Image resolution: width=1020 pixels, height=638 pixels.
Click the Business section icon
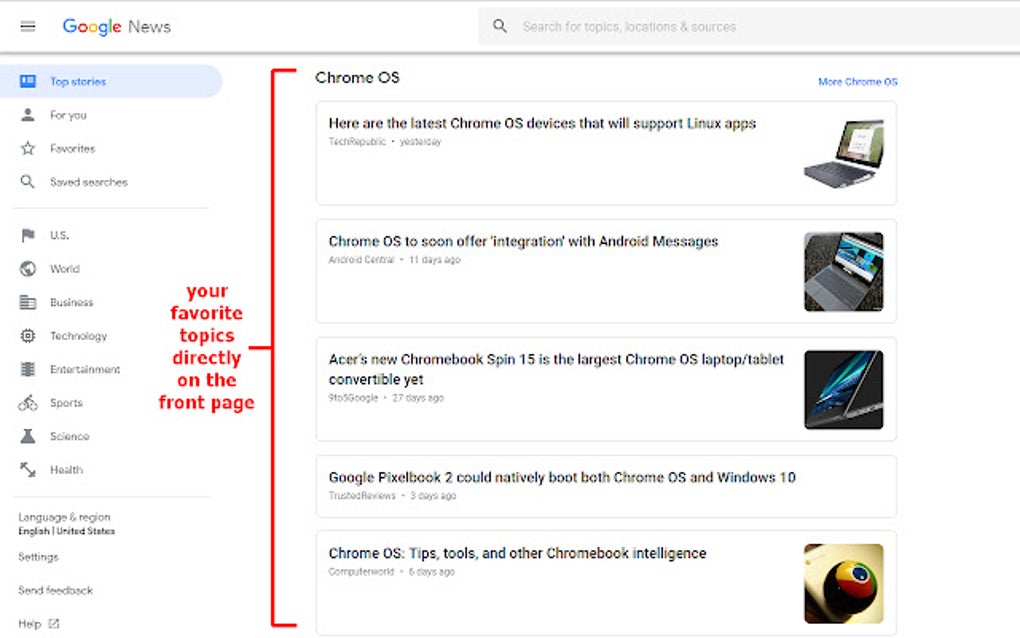(27, 302)
